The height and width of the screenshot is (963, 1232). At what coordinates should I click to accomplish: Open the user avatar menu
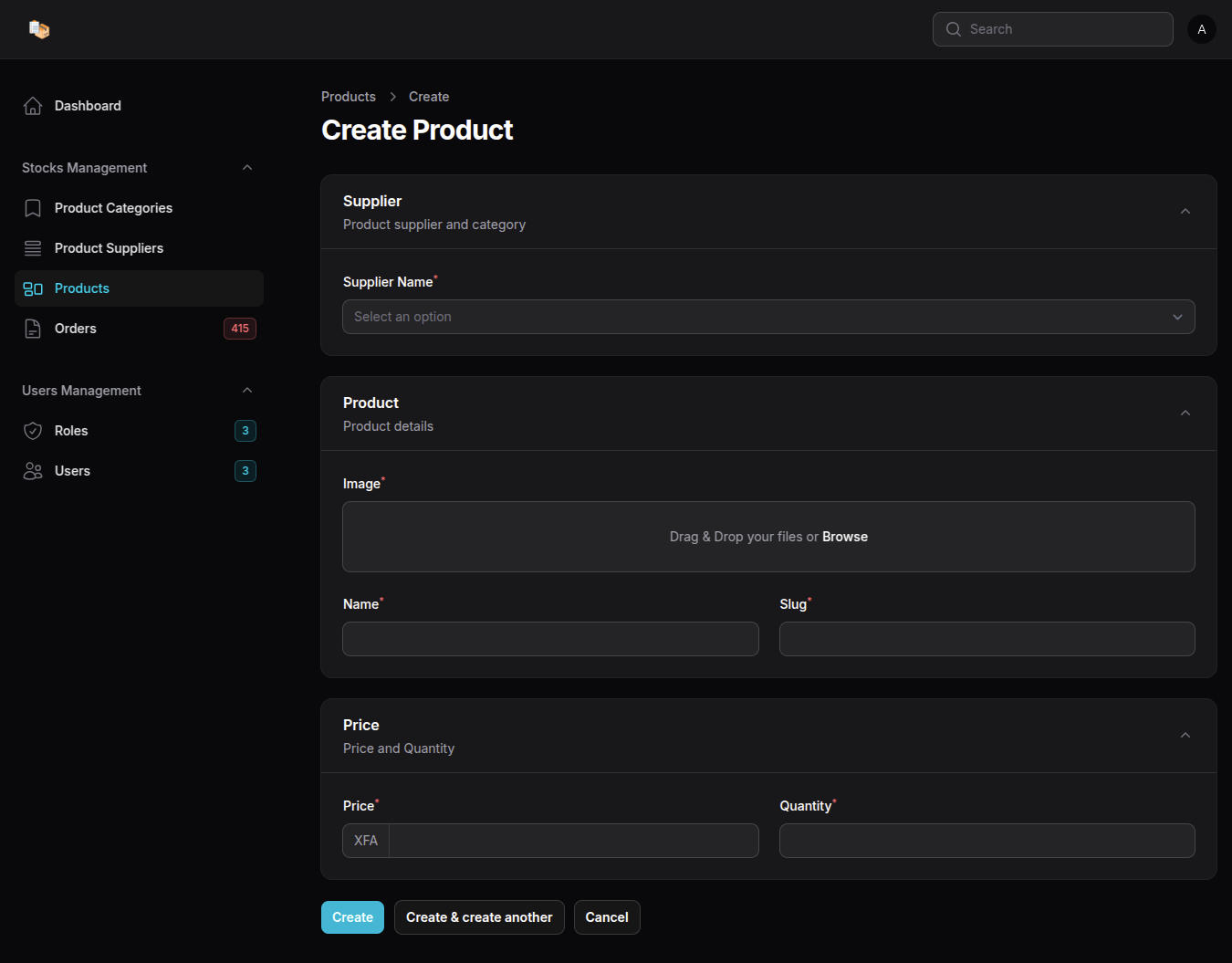(1201, 29)
